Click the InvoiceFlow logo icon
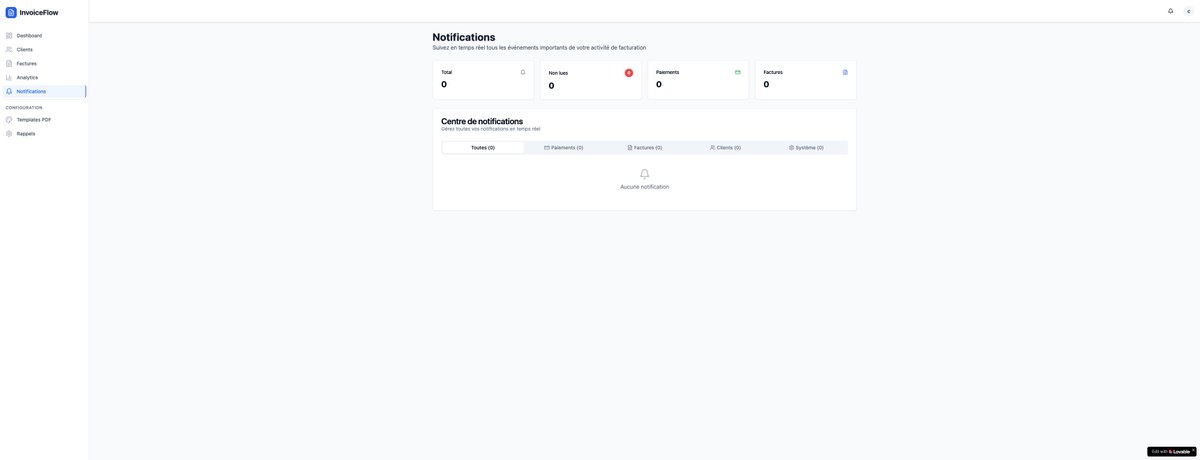Viewport: 1200px width, 460px height. (11, 12)
